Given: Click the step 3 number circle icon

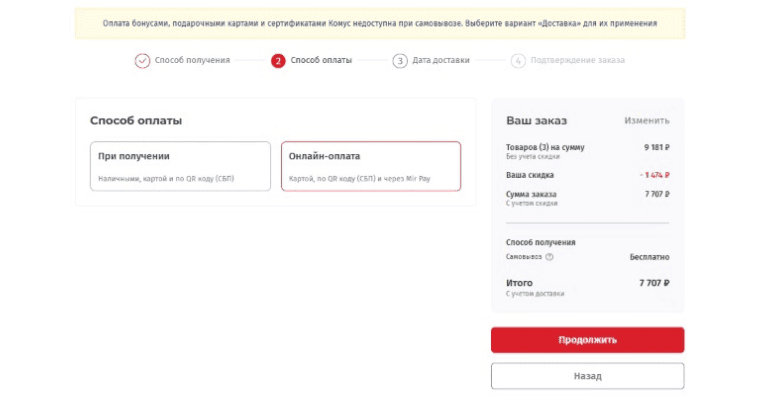Looking at the screenshot, I should click(x=400, y=60).
